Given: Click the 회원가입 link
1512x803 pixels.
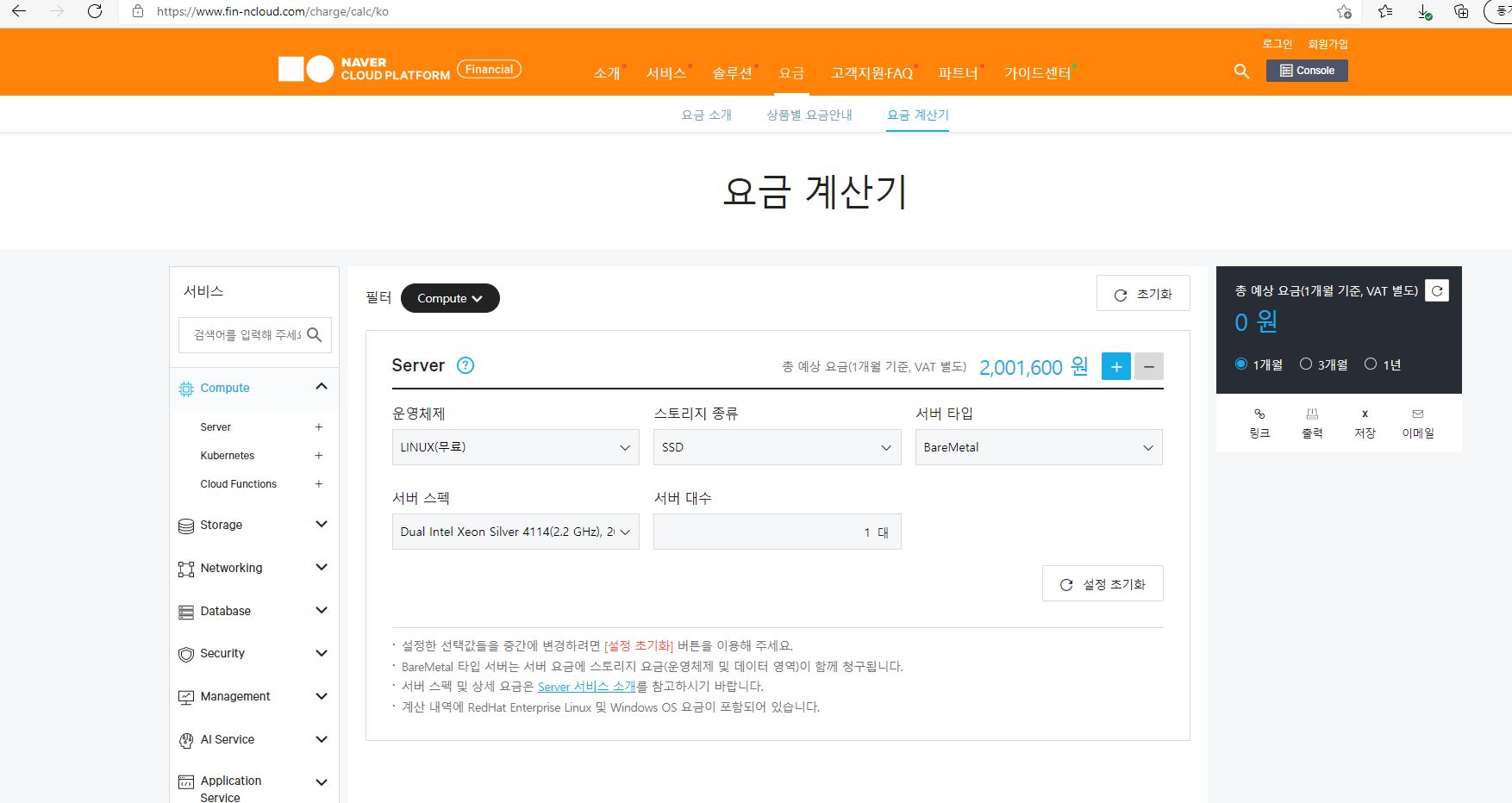Looking at the screenshot, I should pyautogui.click(x=1328, y=44).
